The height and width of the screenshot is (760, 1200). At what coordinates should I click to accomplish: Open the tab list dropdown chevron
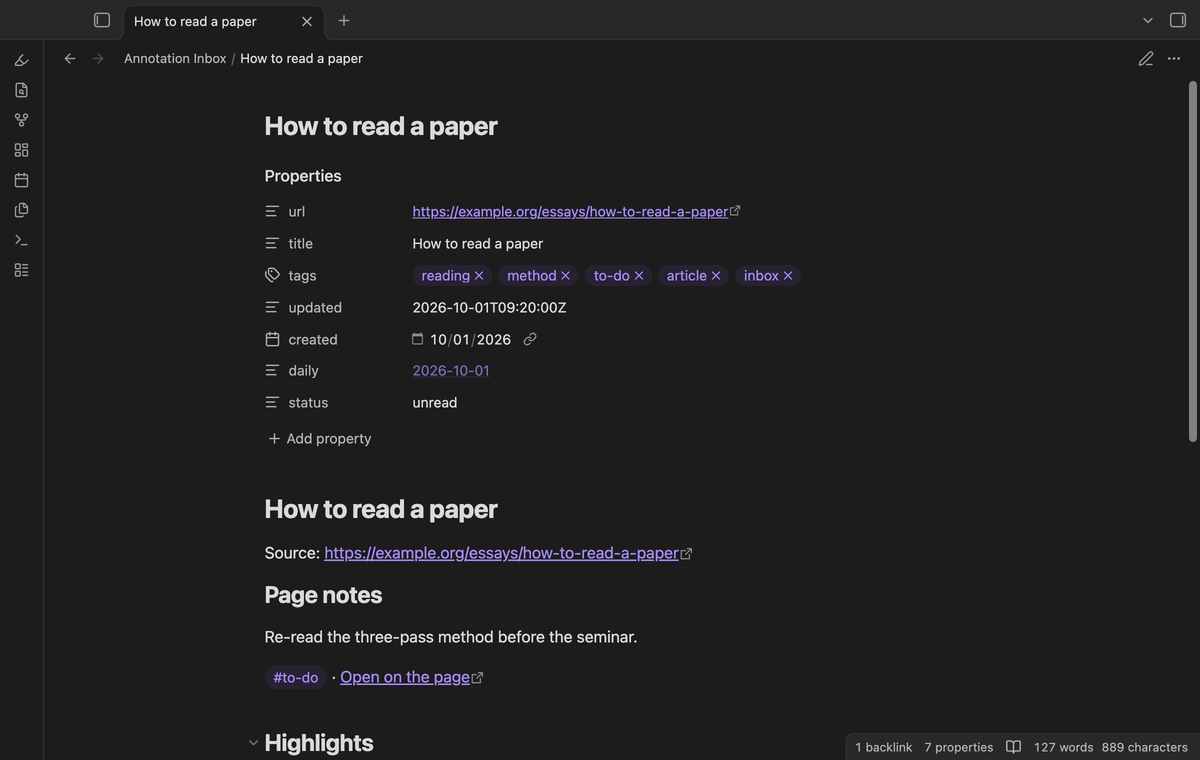pos(1148,20)
